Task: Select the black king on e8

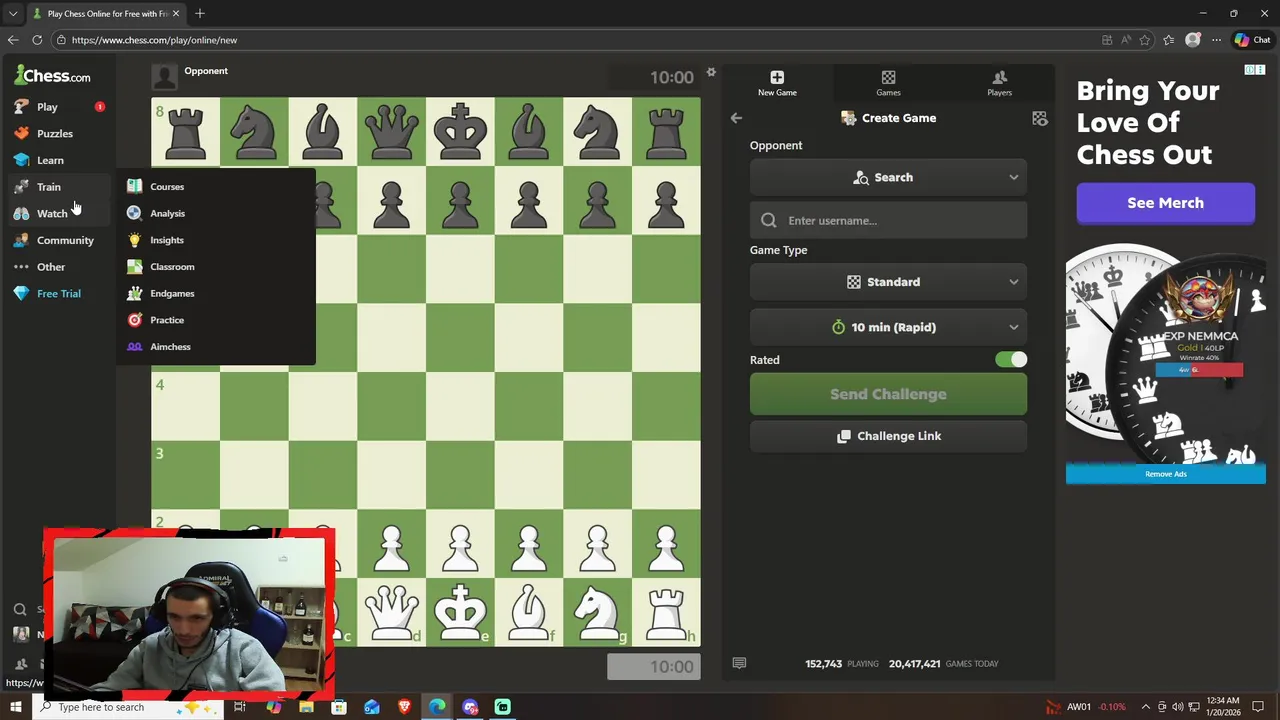Action: point(460,131)
